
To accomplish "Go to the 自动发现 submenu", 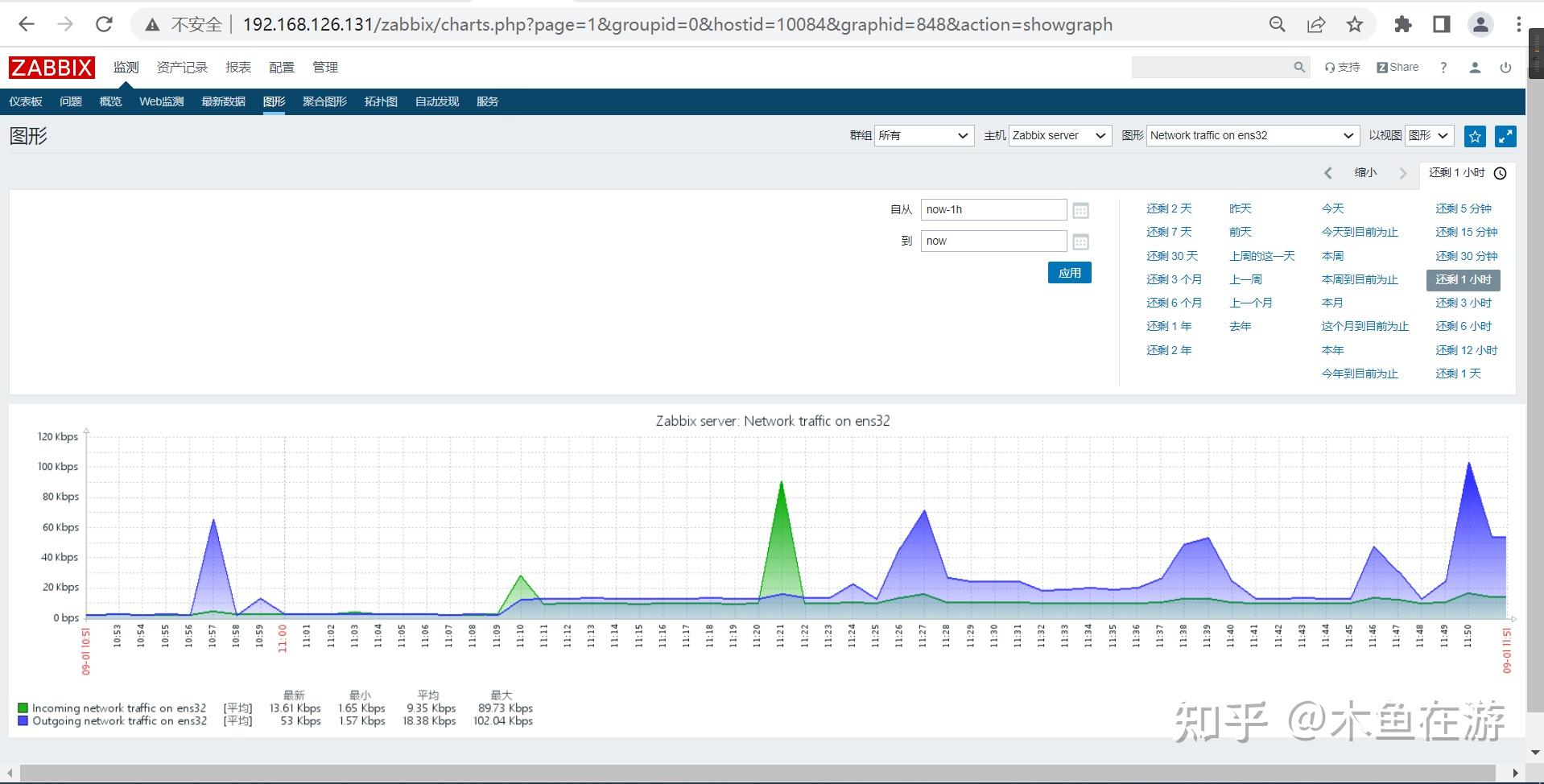I will (436, 101).
